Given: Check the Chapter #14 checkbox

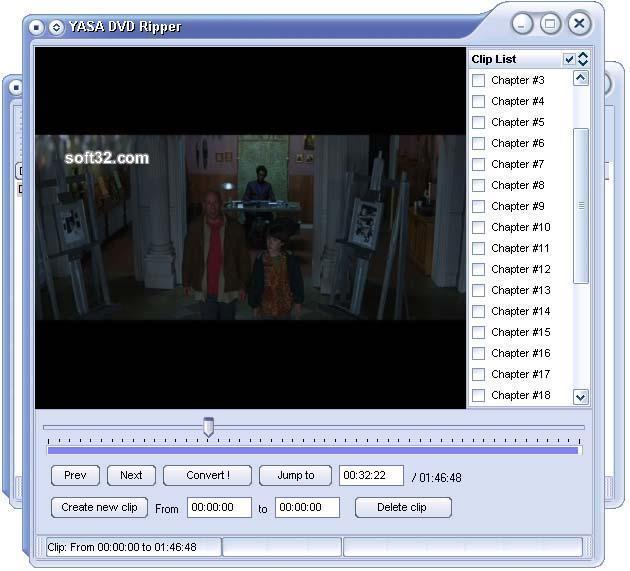Looking at the screenshot, I should click(478, 311).
